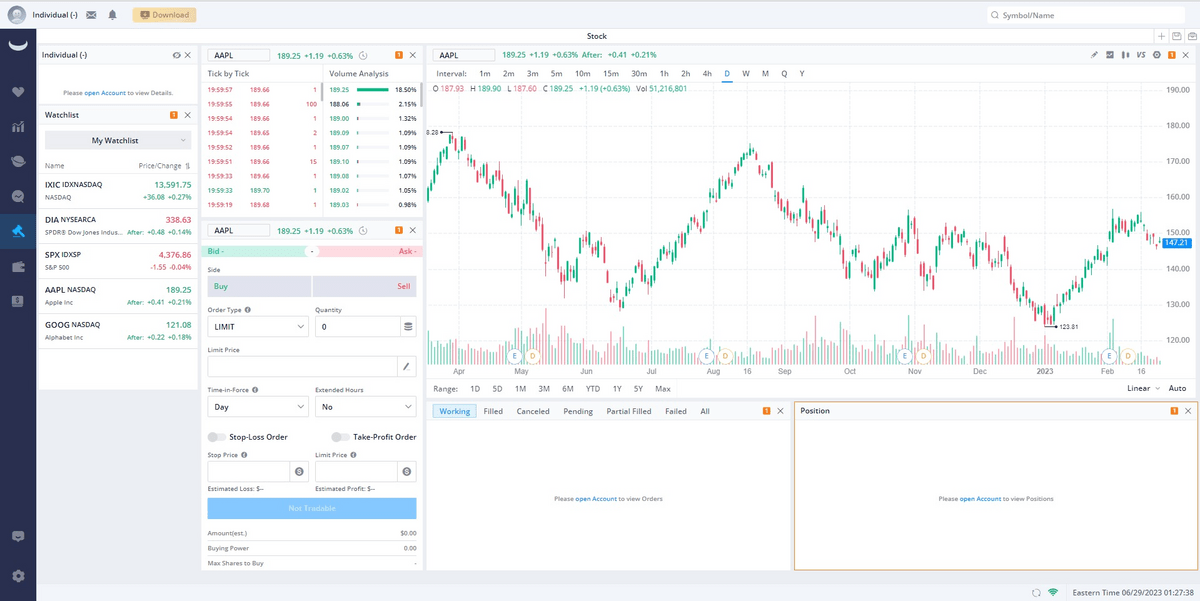
Task: Open the Webull logo home icon
Action: (x=18, y=46)
